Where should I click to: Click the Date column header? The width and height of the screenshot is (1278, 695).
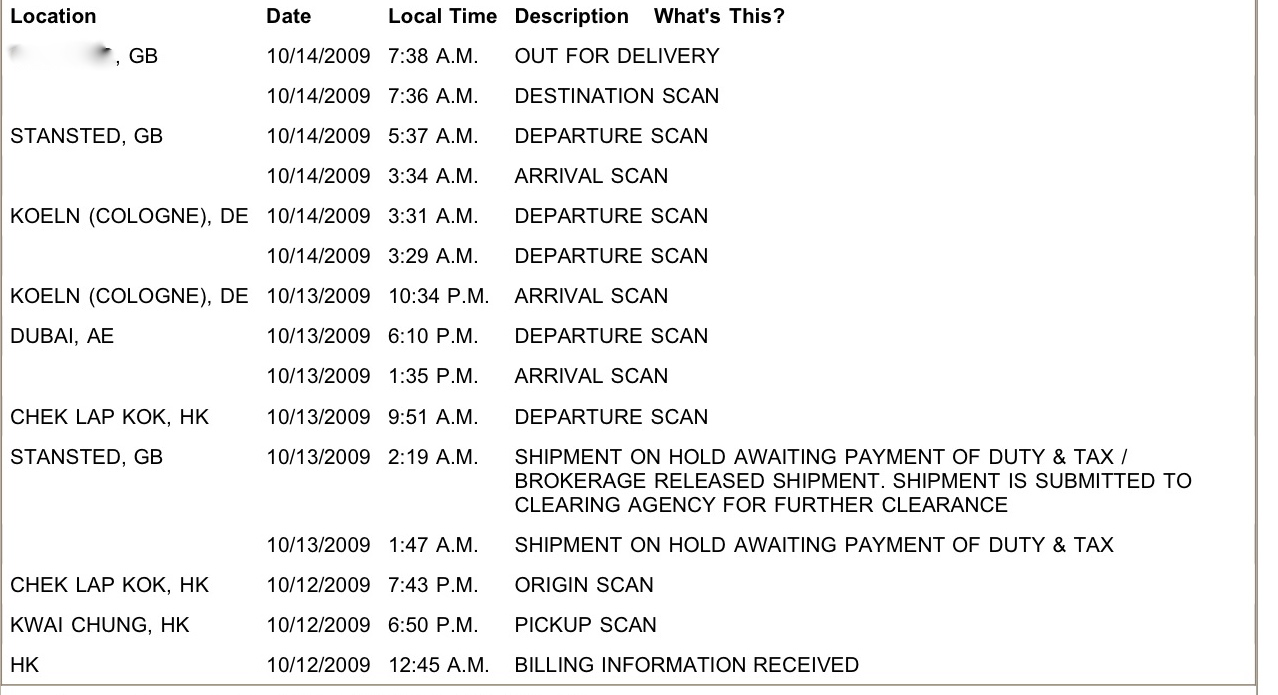click(x=288, y=16)
